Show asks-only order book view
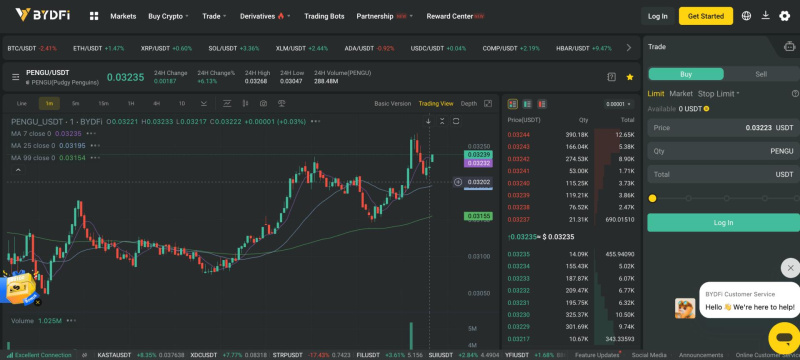 [542, 104]
